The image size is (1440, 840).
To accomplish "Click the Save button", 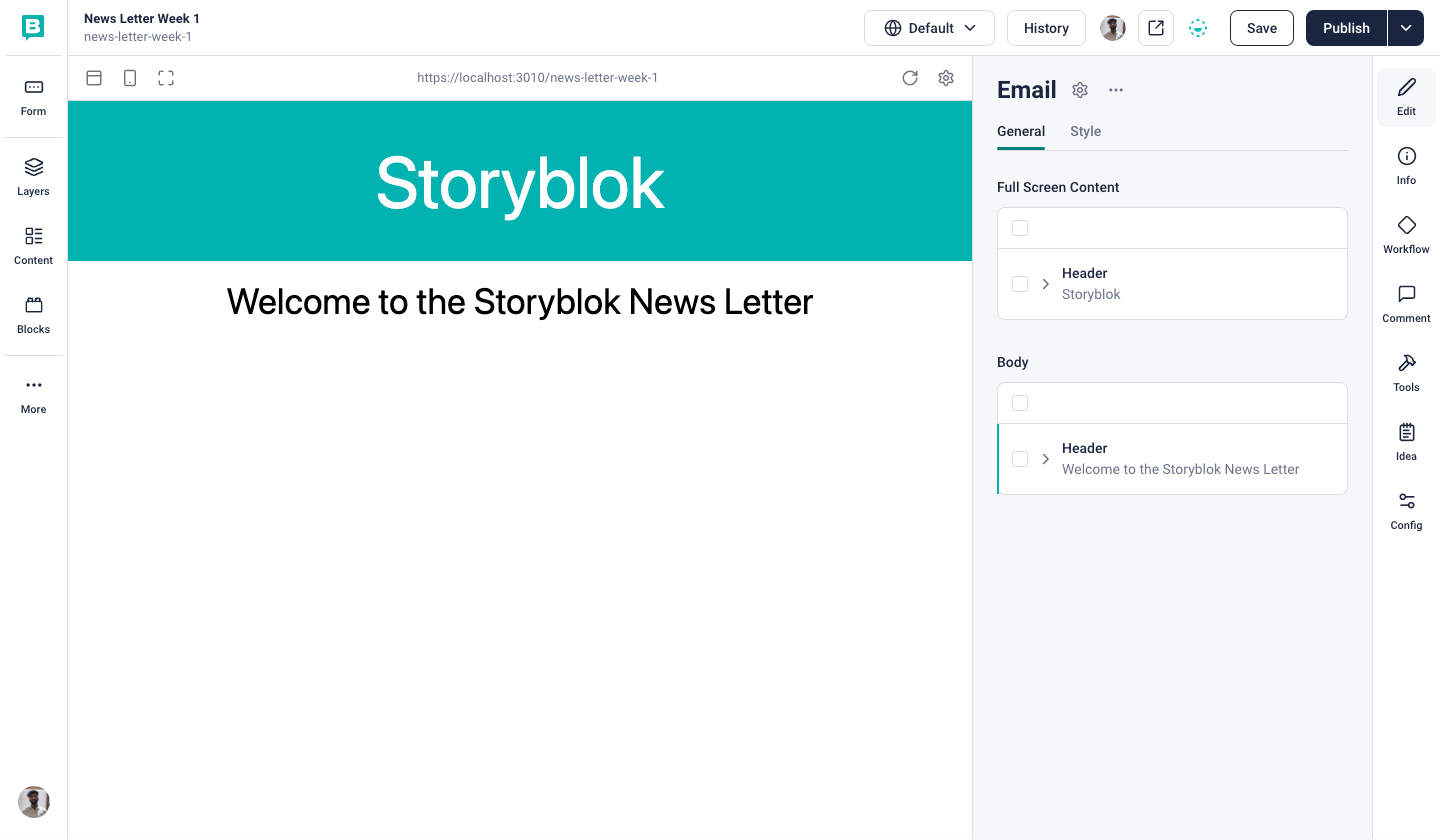I will (x=1262, y=28).
